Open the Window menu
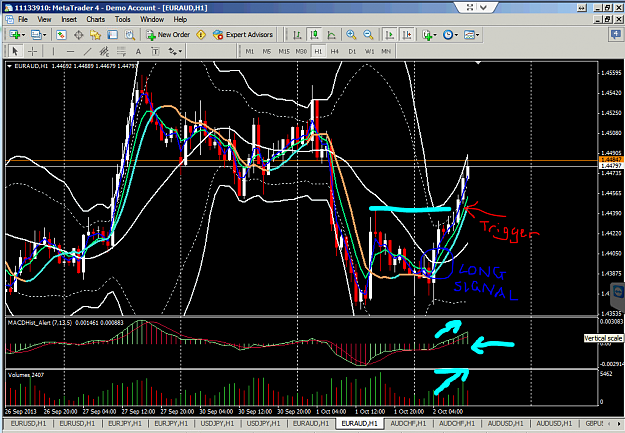The width and height of the screenshot is (625, 433). pos(152,19)
